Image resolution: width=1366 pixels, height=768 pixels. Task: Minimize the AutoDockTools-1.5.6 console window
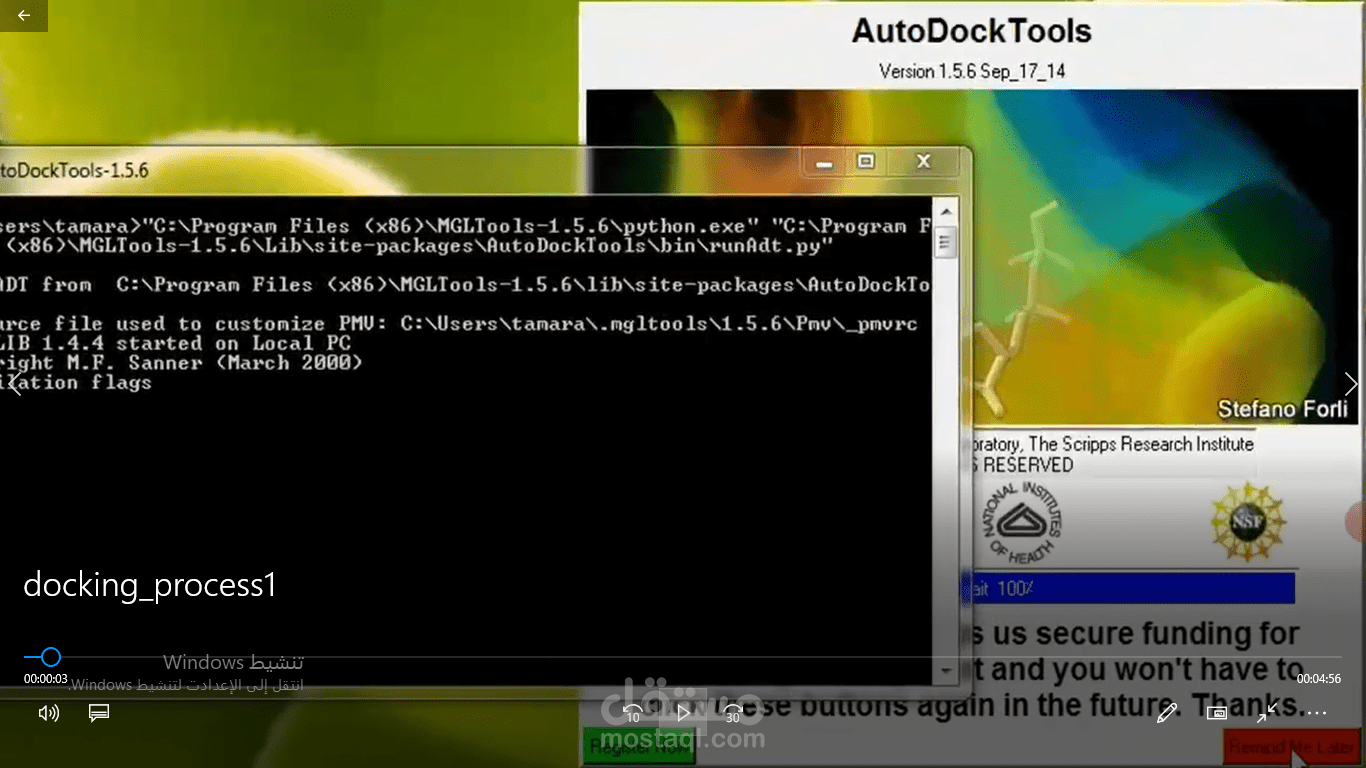coord(824,162)
